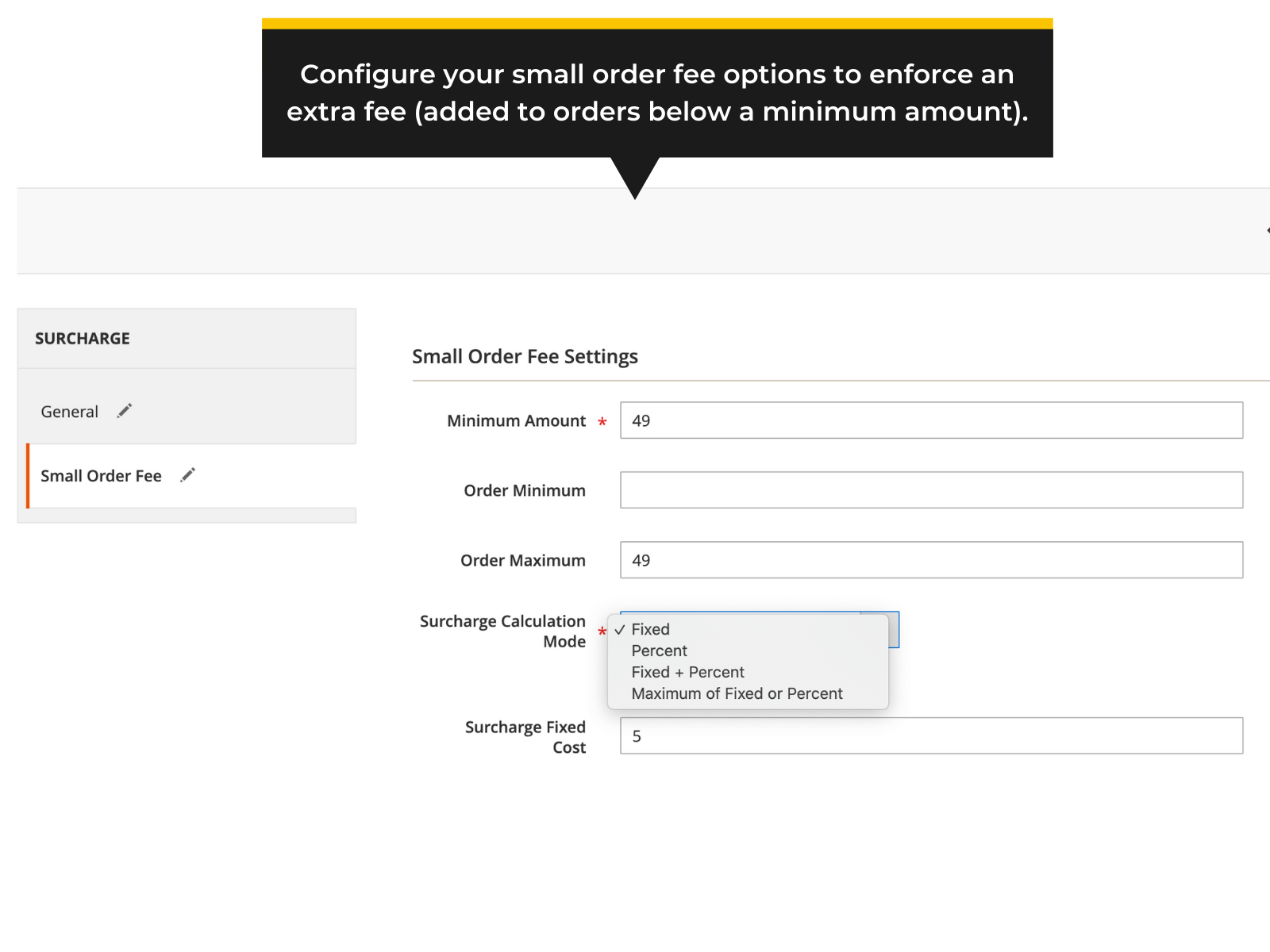1270x952 pixels.
Task: Click the SURCHARGE sidebar header
Action: (x=83, y=338)
